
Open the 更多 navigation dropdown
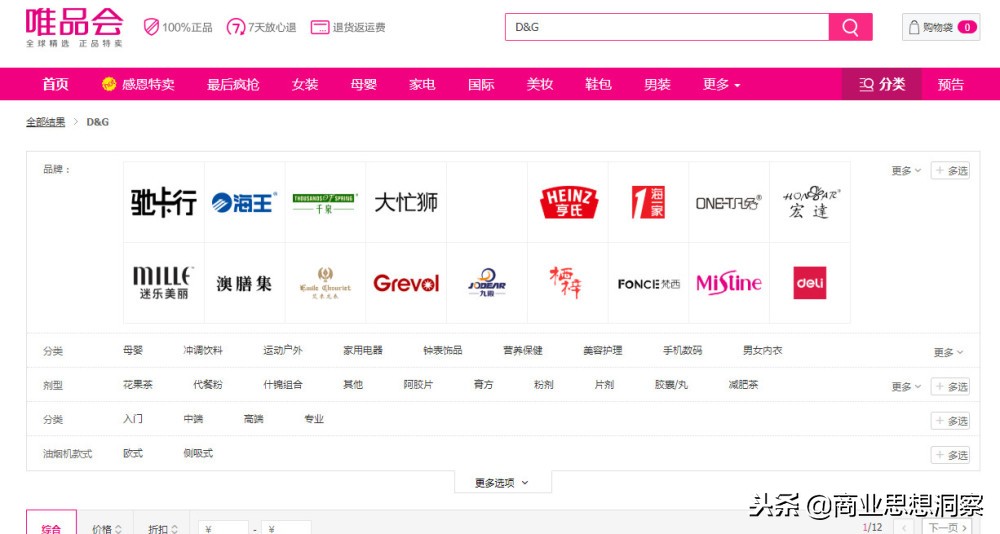721,84
